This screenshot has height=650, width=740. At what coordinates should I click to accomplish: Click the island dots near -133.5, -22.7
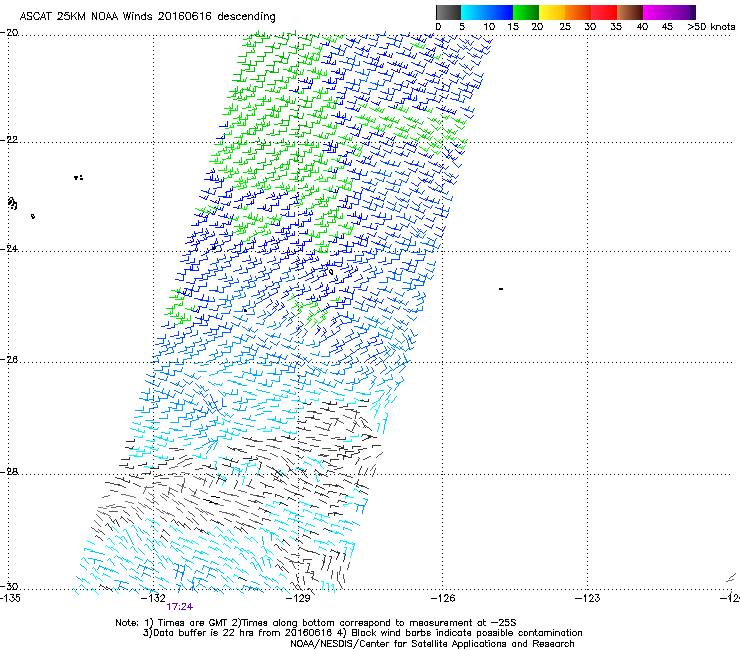pyautogui.click(x=78, y=178)
